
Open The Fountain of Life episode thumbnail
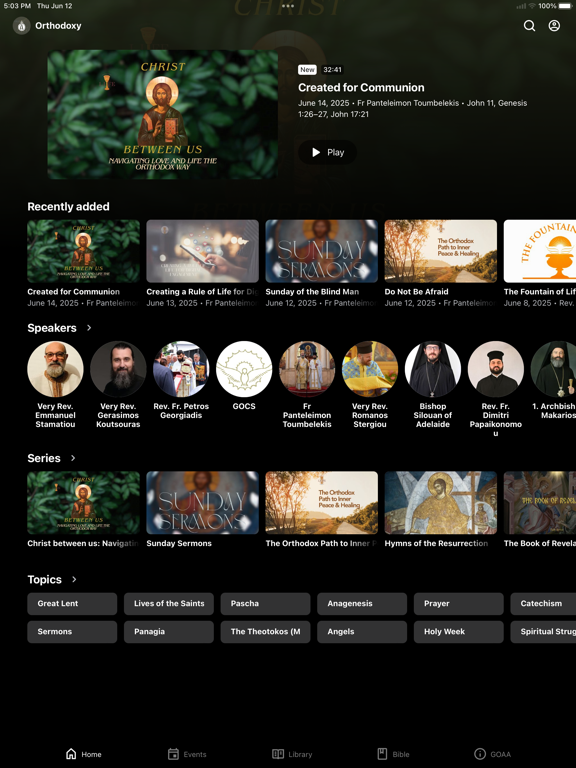[540, 251]
